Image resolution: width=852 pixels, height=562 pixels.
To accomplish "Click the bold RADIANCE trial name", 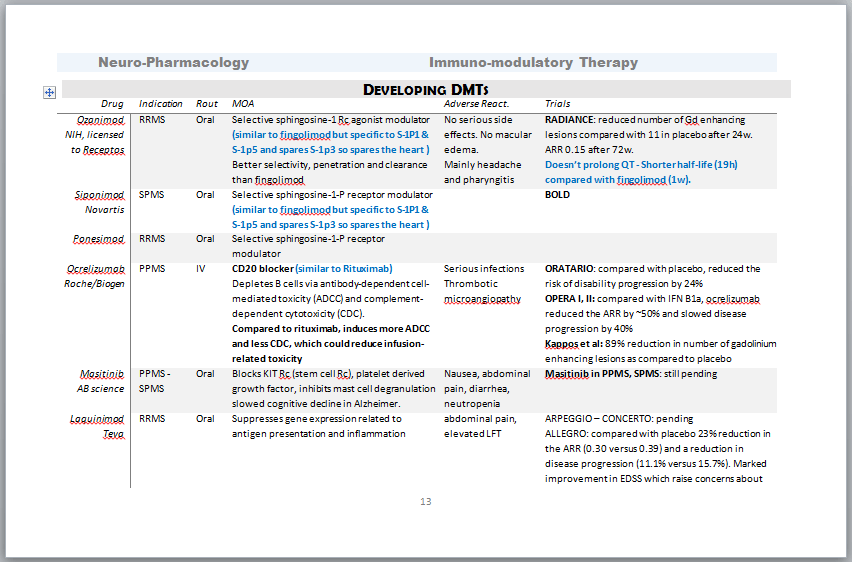I will [x=569, y=119].
